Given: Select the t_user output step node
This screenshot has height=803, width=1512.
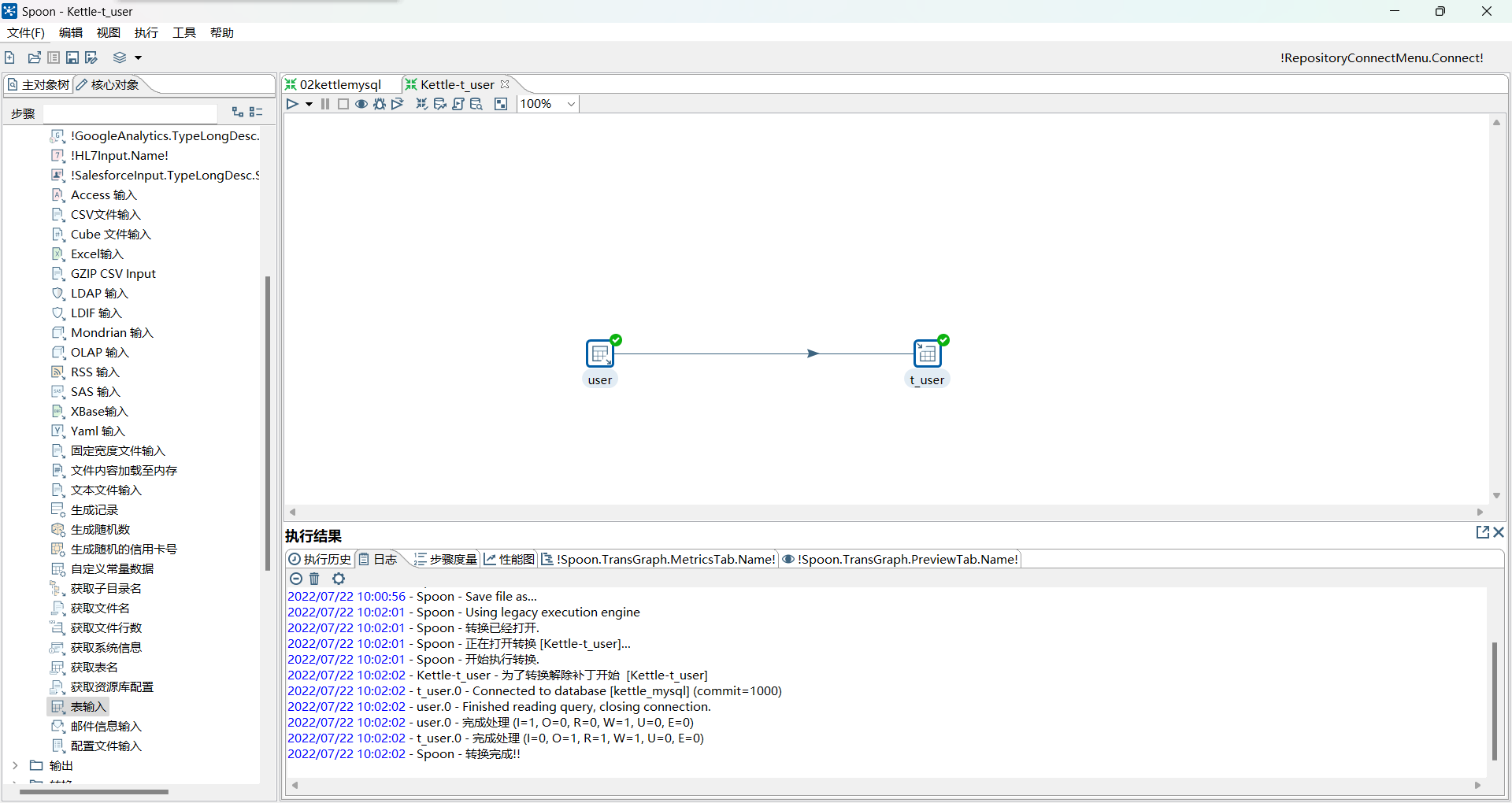Looking at the screenshot, I should tap(927, 354).
